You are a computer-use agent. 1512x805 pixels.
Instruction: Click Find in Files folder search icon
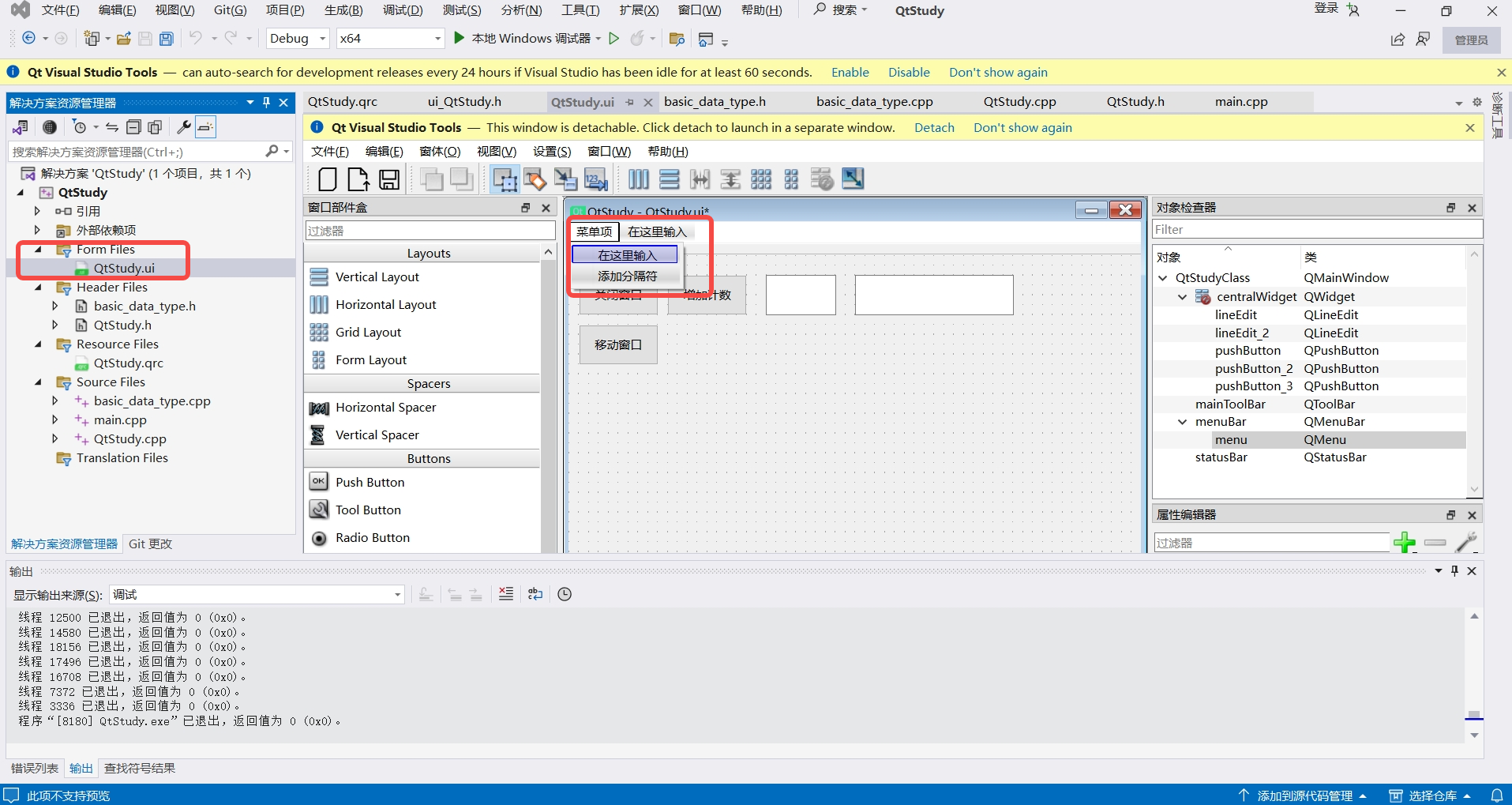[677, 39]
